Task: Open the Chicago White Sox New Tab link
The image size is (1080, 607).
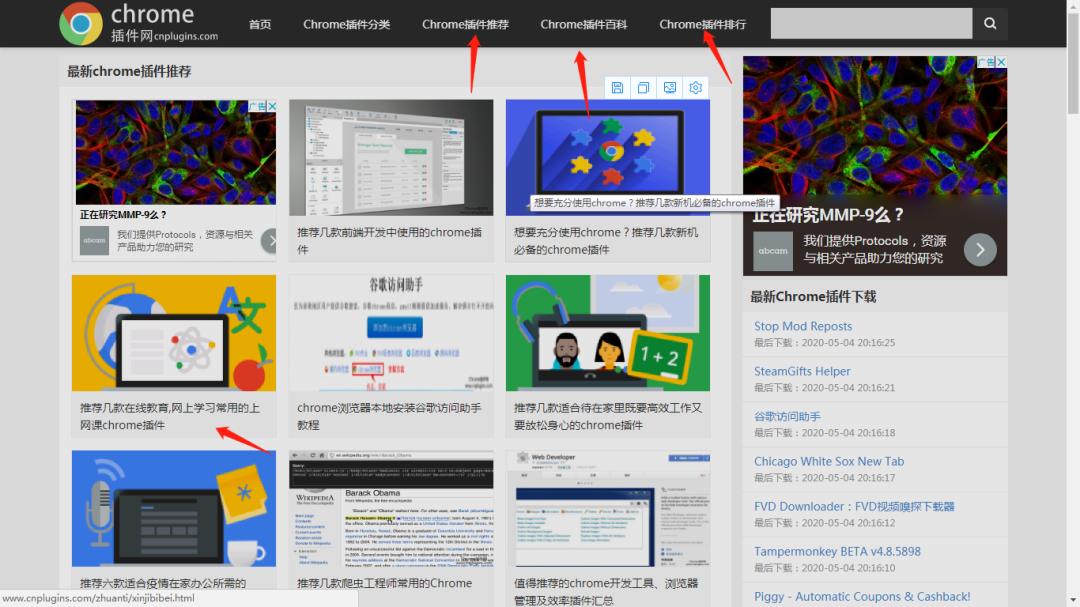Action: click(x=829, y=461)
